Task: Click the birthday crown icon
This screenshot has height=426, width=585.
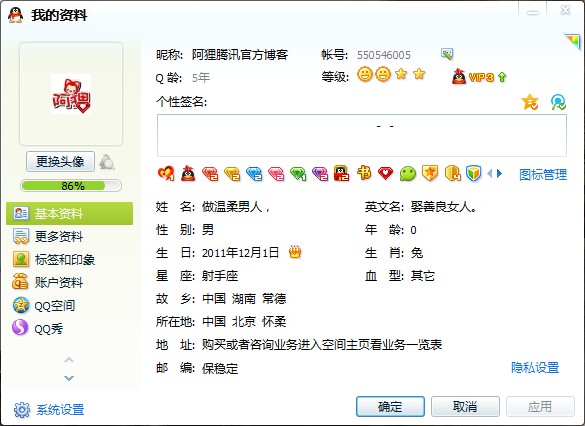Action: [295, 253]
